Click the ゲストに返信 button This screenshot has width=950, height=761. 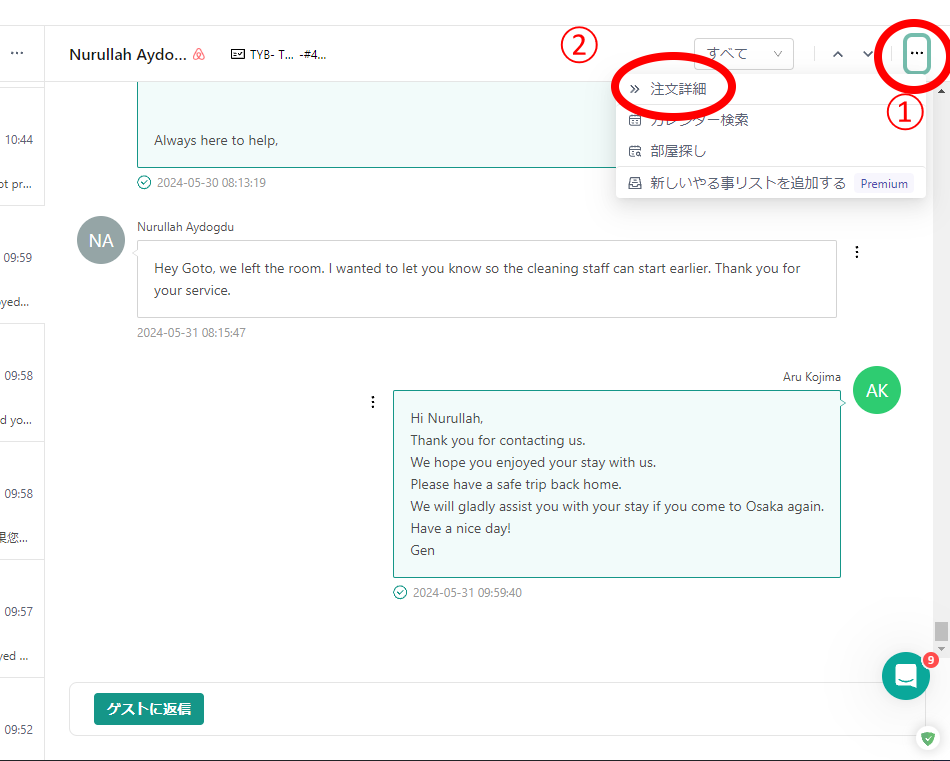(149, 709)
